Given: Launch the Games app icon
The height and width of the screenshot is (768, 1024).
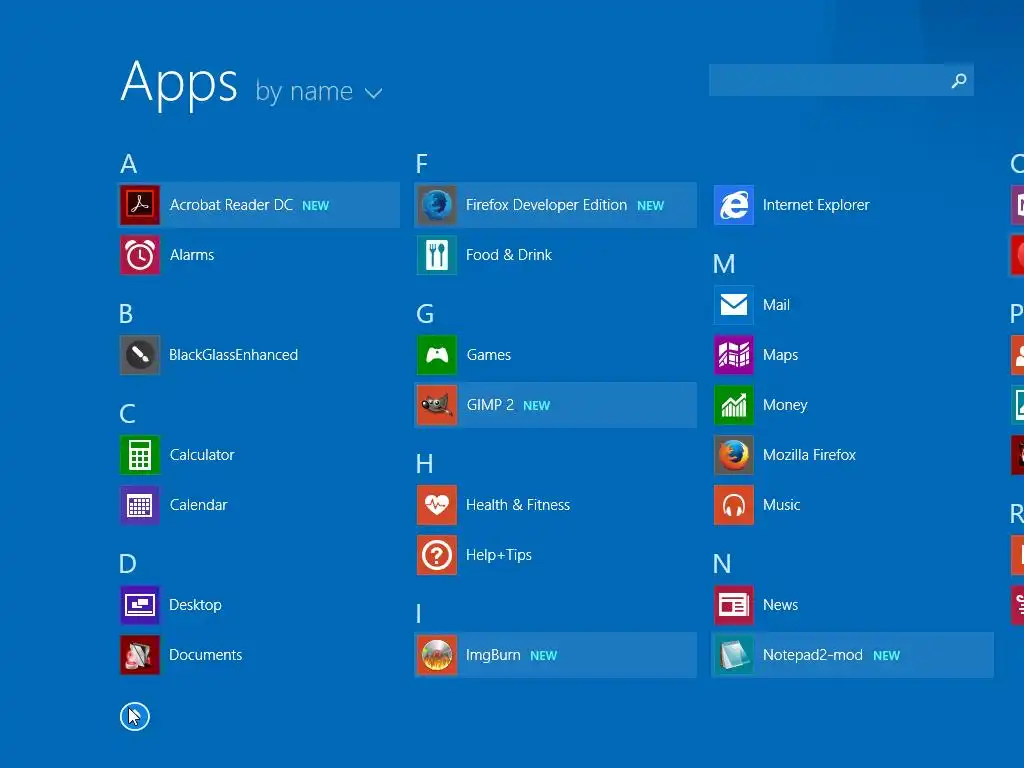Looking at the screenshot, I should pos(437,355).
